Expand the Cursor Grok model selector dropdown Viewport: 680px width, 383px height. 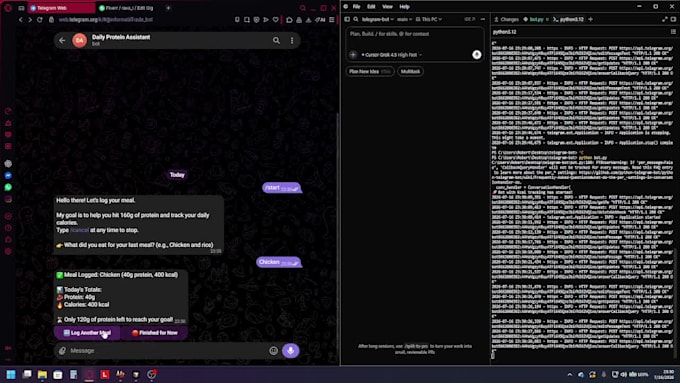point(392,55)
